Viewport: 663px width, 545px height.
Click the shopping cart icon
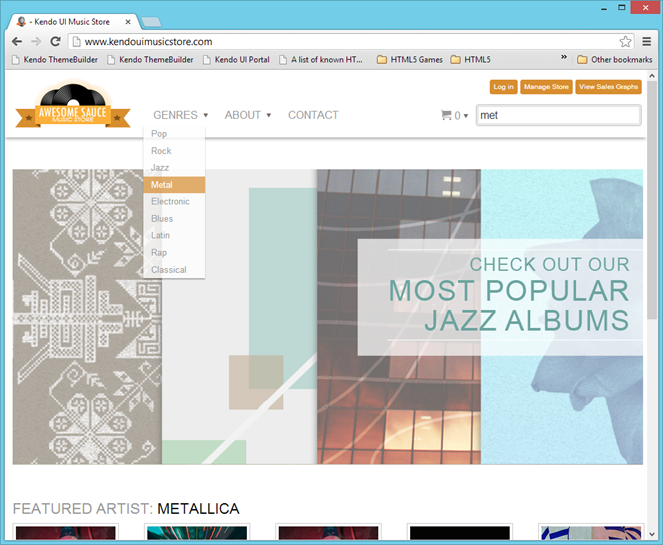pos(446,115)
